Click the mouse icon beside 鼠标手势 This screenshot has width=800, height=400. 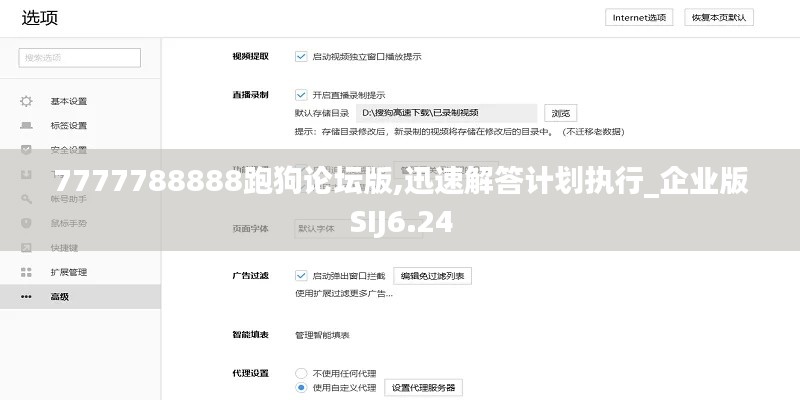click(26, 223)
